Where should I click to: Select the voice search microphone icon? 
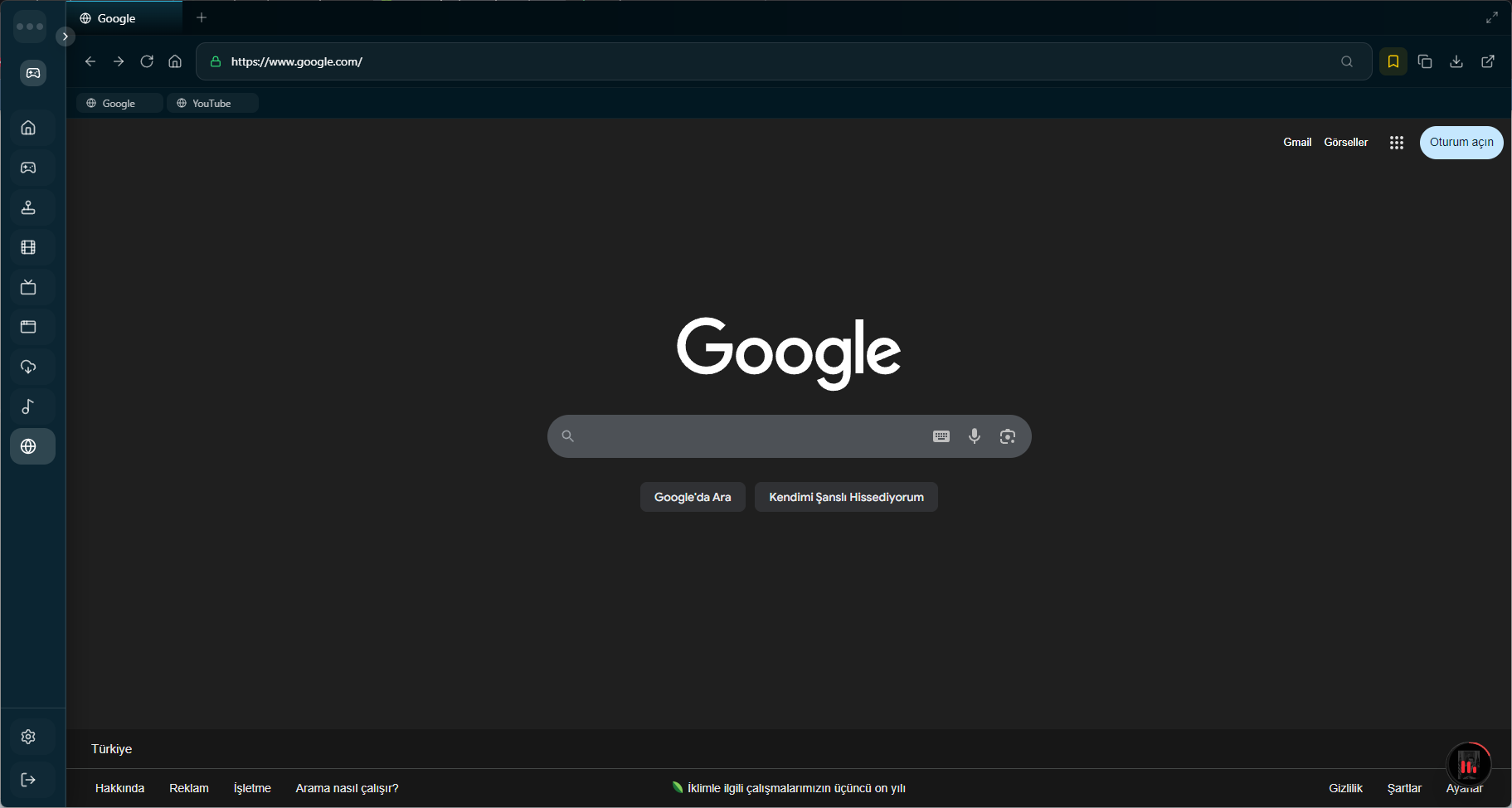pos(974,436)
